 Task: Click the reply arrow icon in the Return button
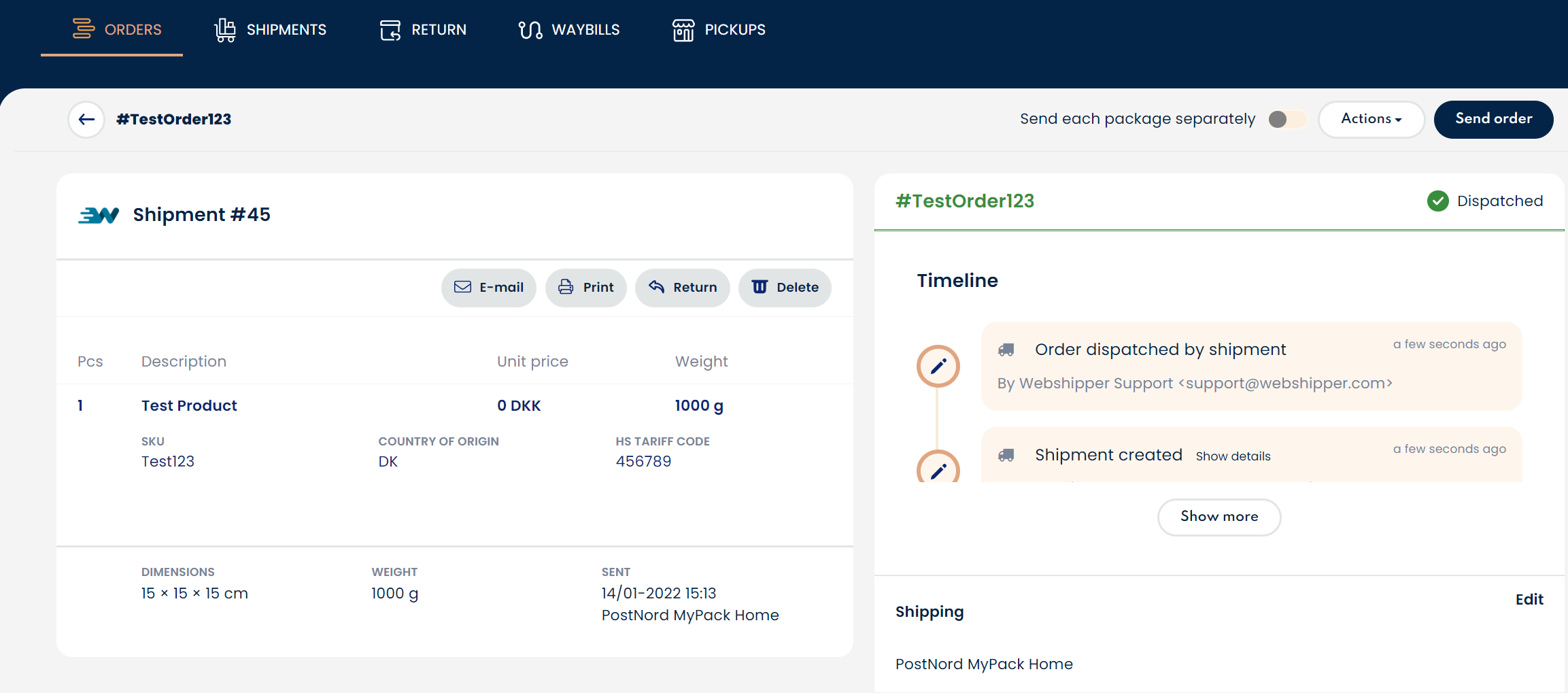point(656,286)
